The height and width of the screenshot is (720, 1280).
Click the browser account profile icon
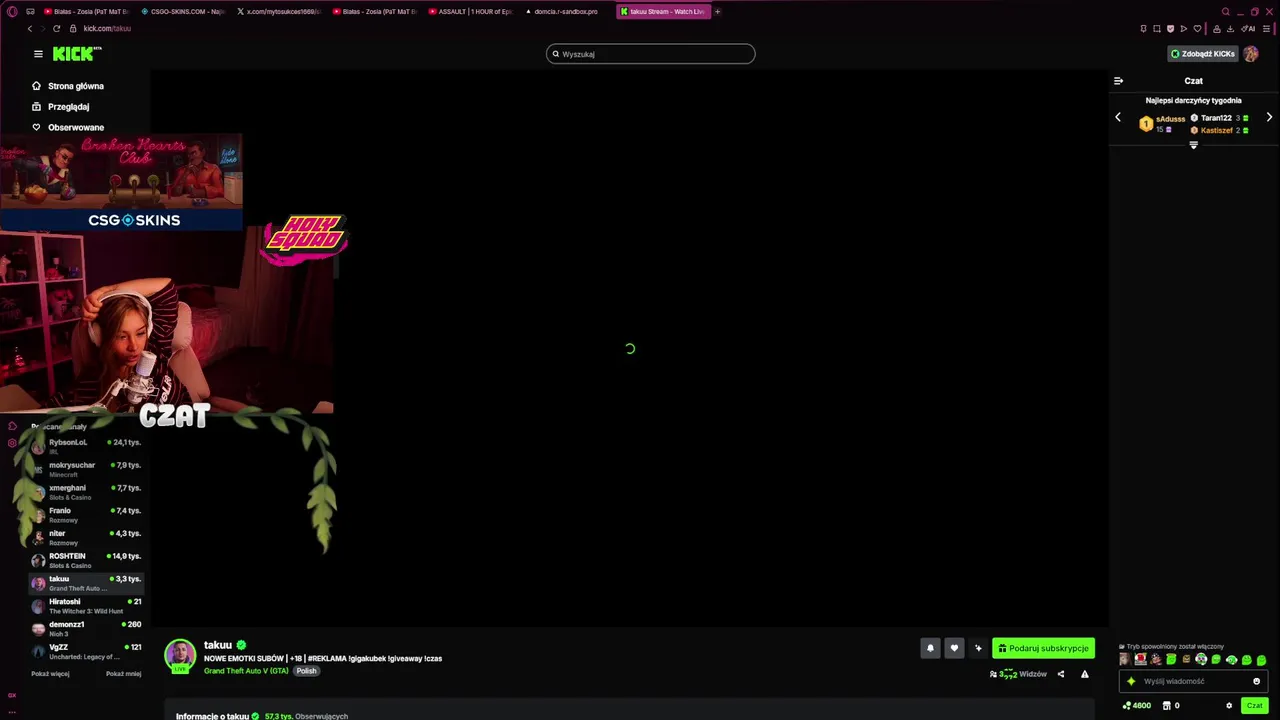point(1216,28)
